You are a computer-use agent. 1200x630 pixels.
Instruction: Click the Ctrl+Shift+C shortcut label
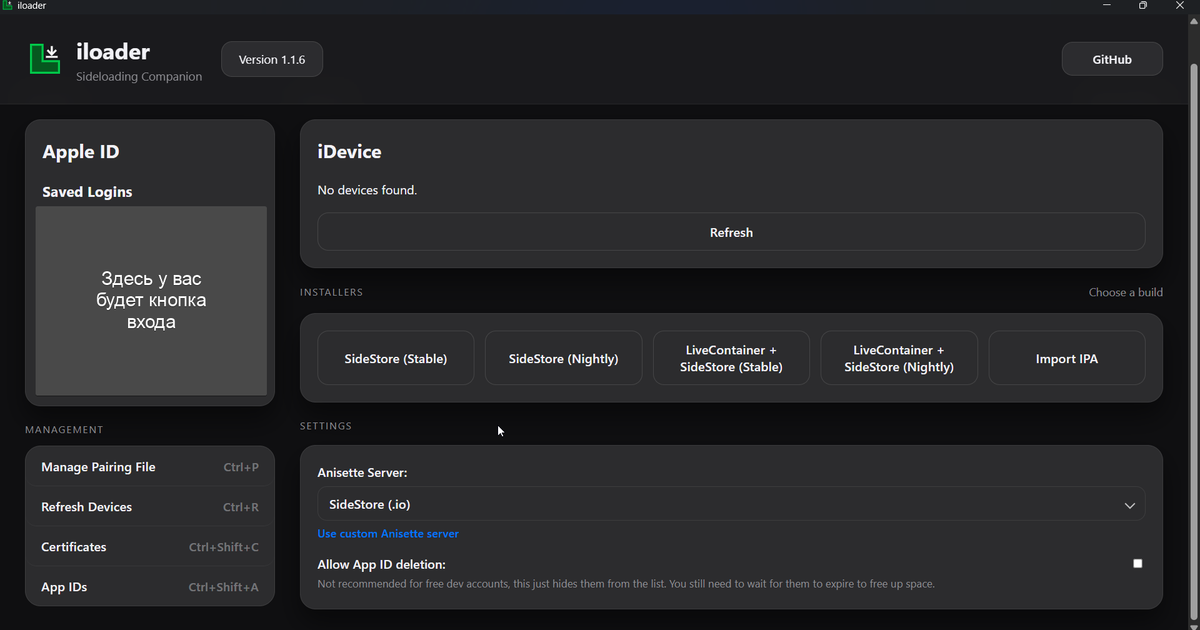224,547
